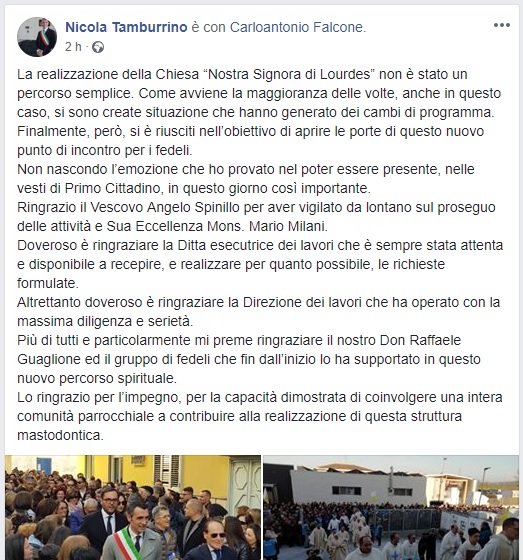Open Nicola Tamburrino's round profile picture
This screenshot has width=523, height=560.
pos(37,37)
